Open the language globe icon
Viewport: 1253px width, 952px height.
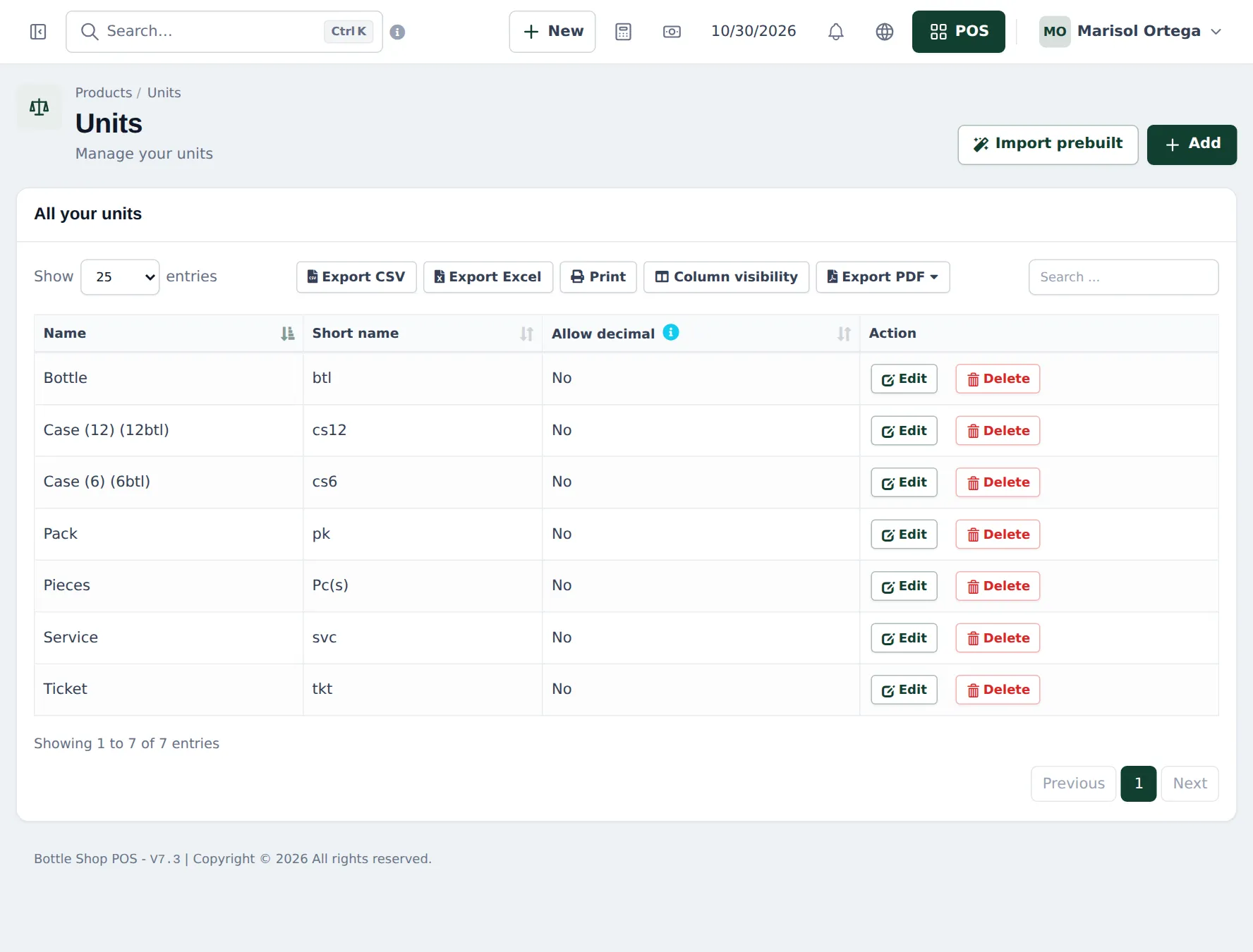pyautogui.click(x=884, y=32)
